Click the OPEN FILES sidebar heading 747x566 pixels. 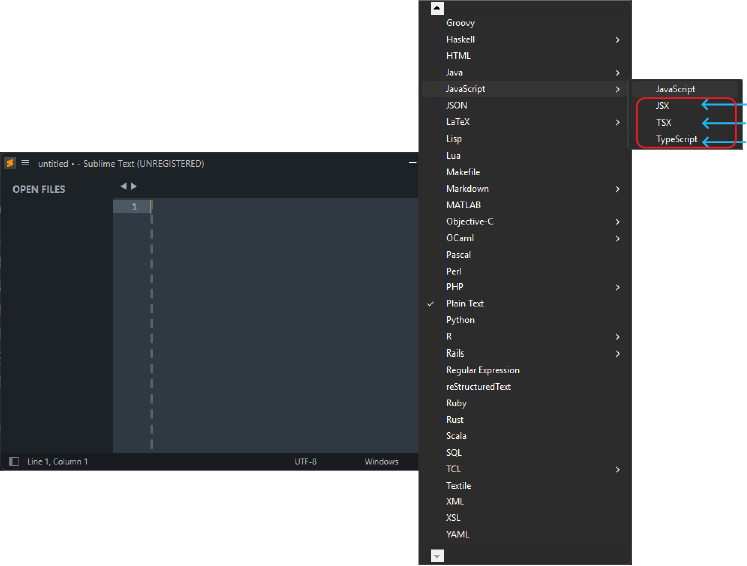click(x=39, y=189)
